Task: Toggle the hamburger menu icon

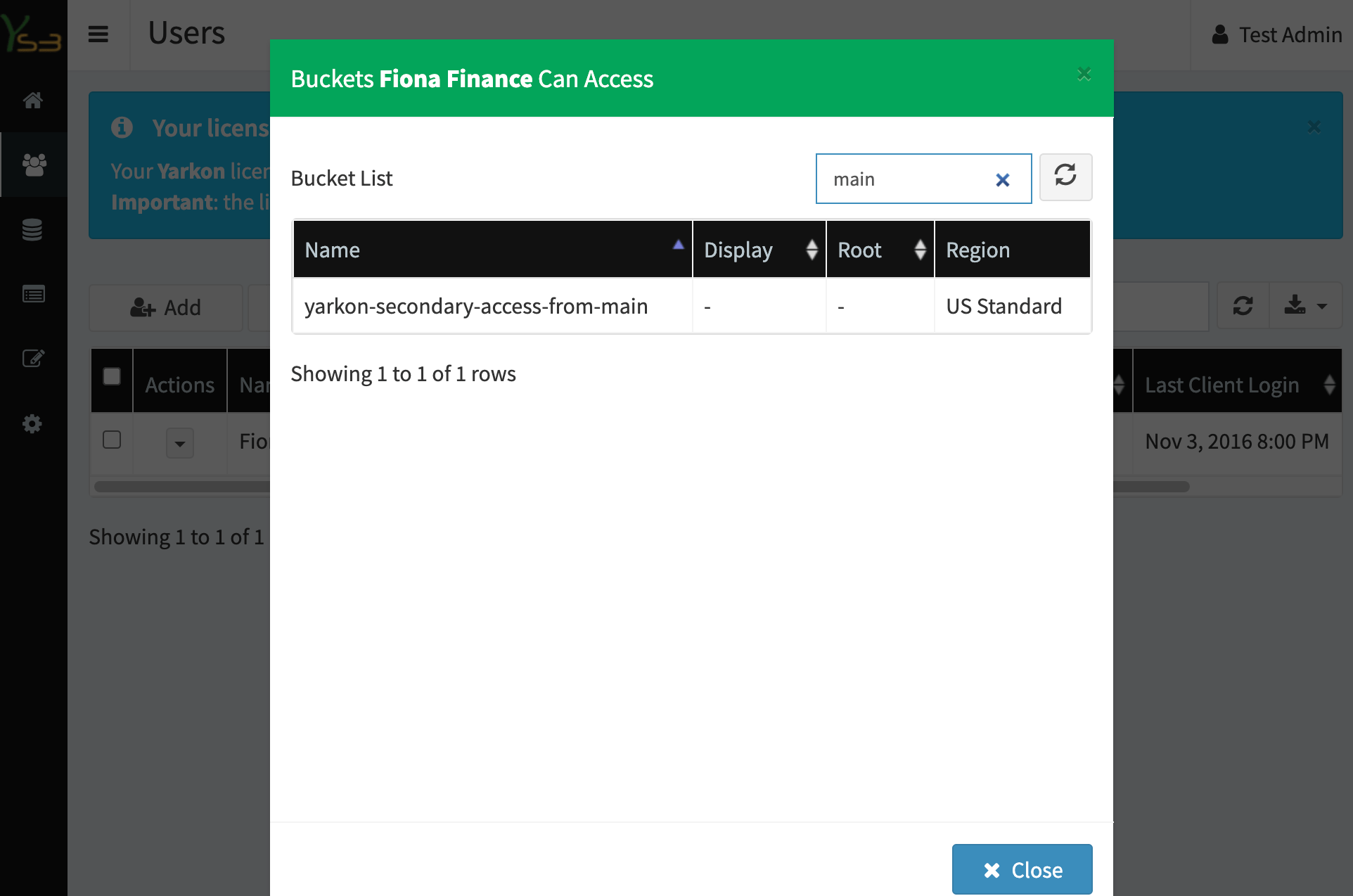Action: [x=98, y=34]
